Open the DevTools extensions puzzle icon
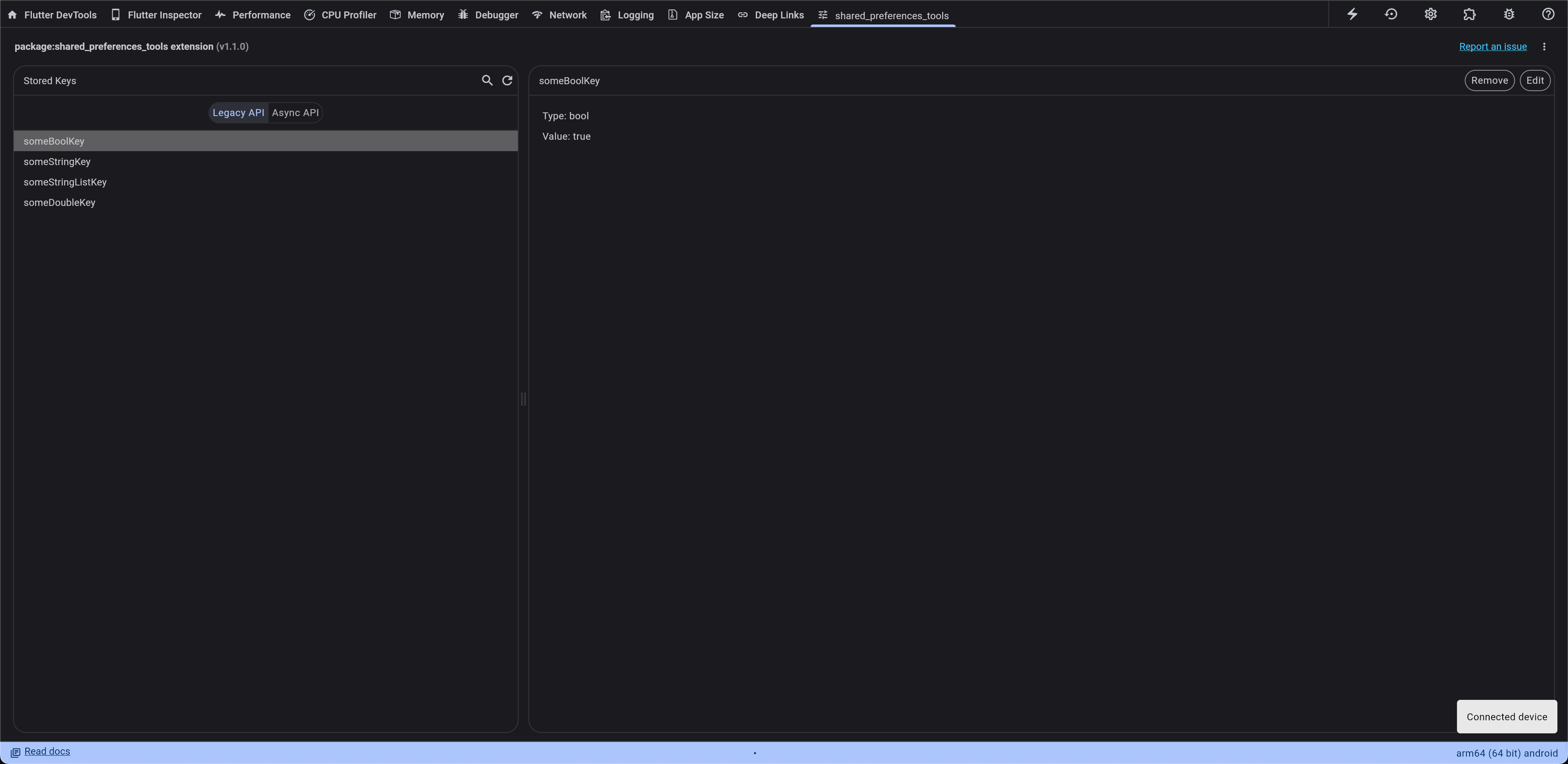 pyautogui.click(x=1470, y=14)
